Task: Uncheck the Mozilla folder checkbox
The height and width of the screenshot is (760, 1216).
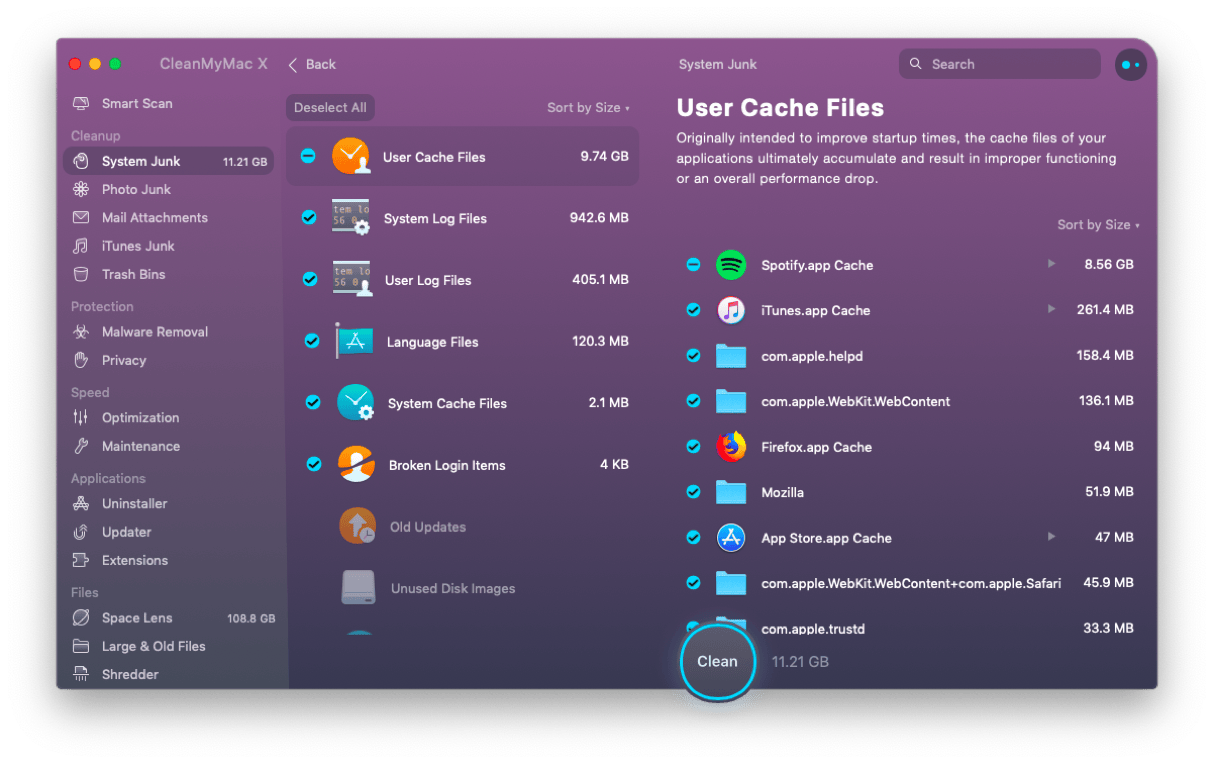Action: click(693, 492)
